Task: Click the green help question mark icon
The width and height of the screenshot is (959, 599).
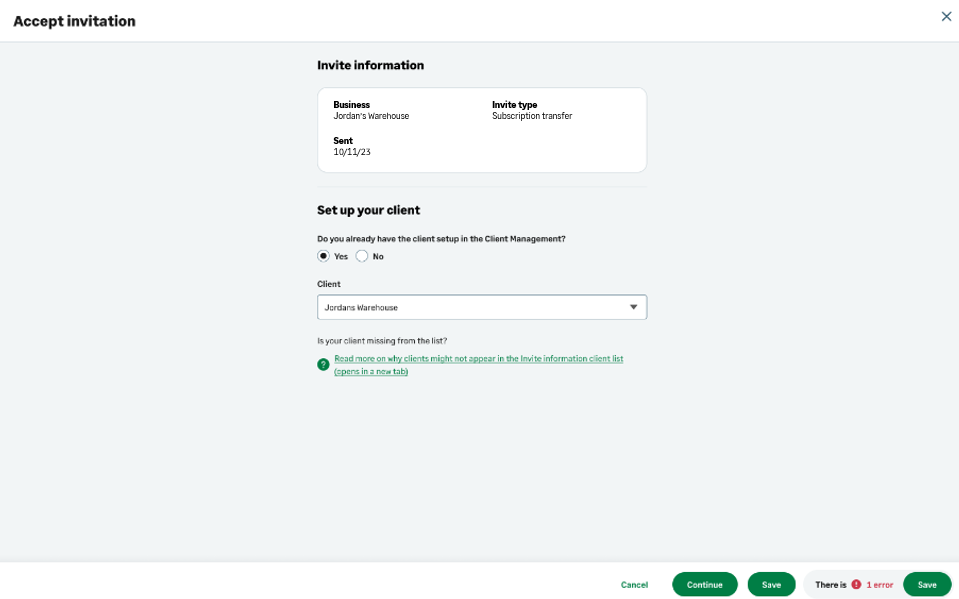Action: point(323,365)
